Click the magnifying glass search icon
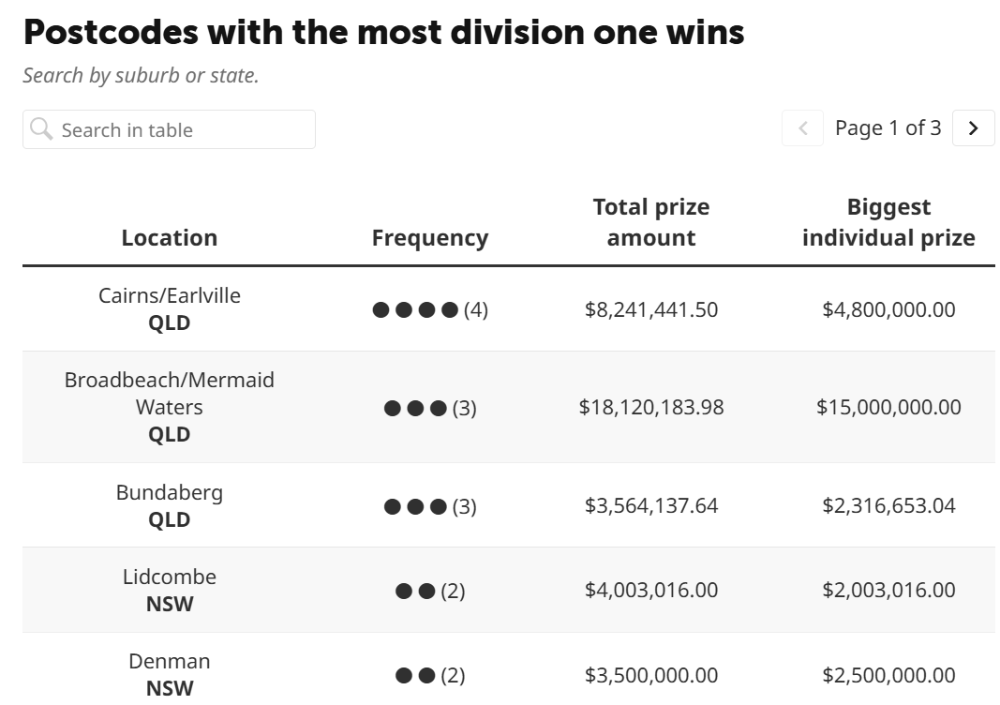This screenshot has height=705, width=1000. [x=41, y=129]
